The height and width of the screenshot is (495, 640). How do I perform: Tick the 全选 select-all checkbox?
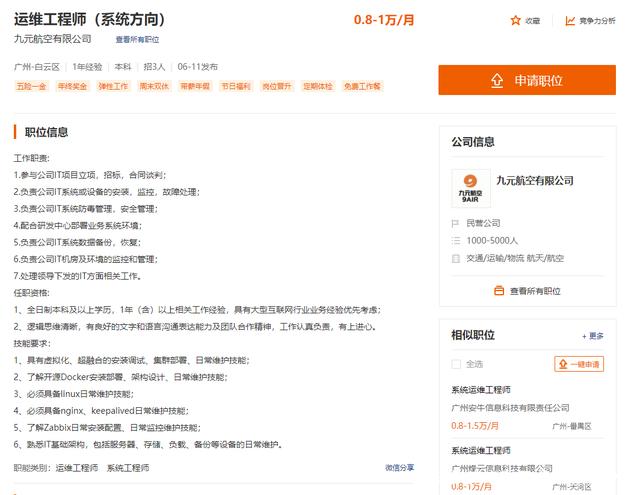[x=456, y=364]
